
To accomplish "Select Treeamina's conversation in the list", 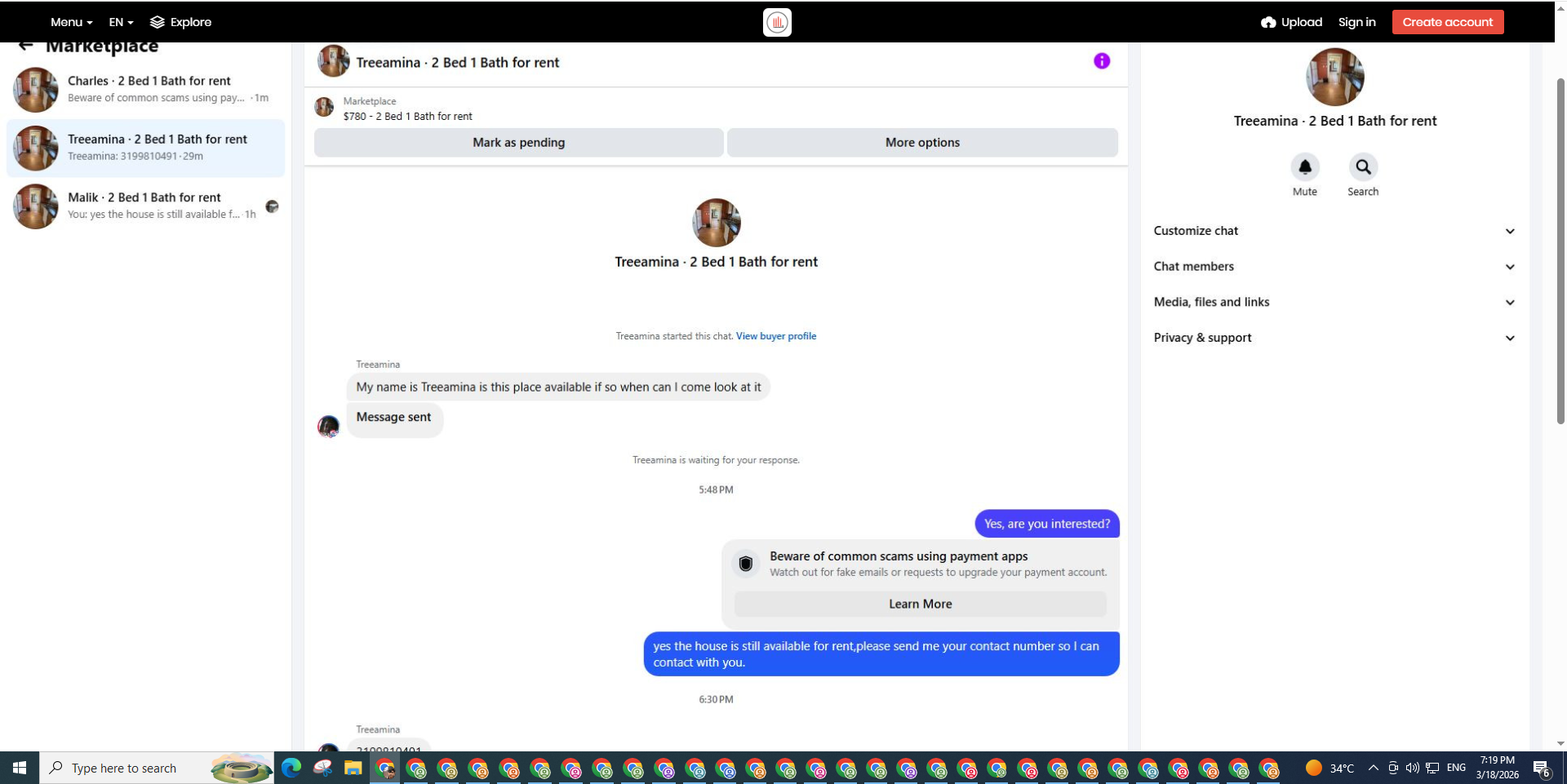I will tap(146, 148).
